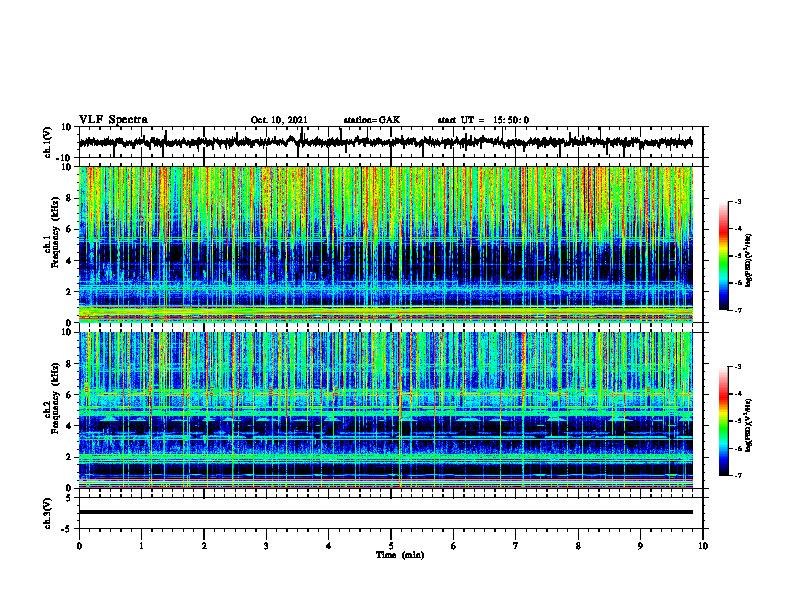
Task: Click the ch.3(V) axis label
Action: click(47, 513)
